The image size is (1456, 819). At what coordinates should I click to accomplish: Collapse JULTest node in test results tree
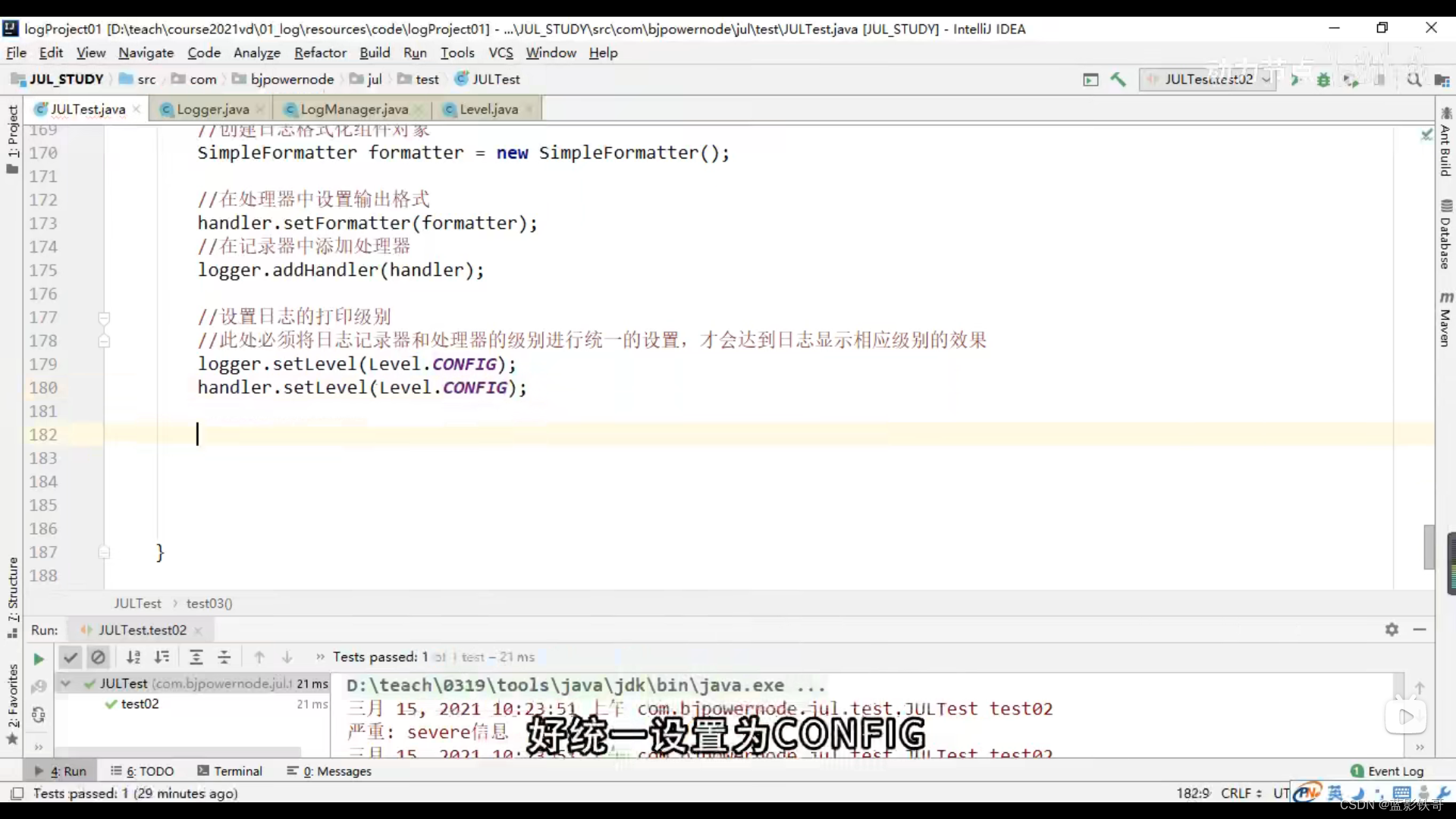(66, 683)
